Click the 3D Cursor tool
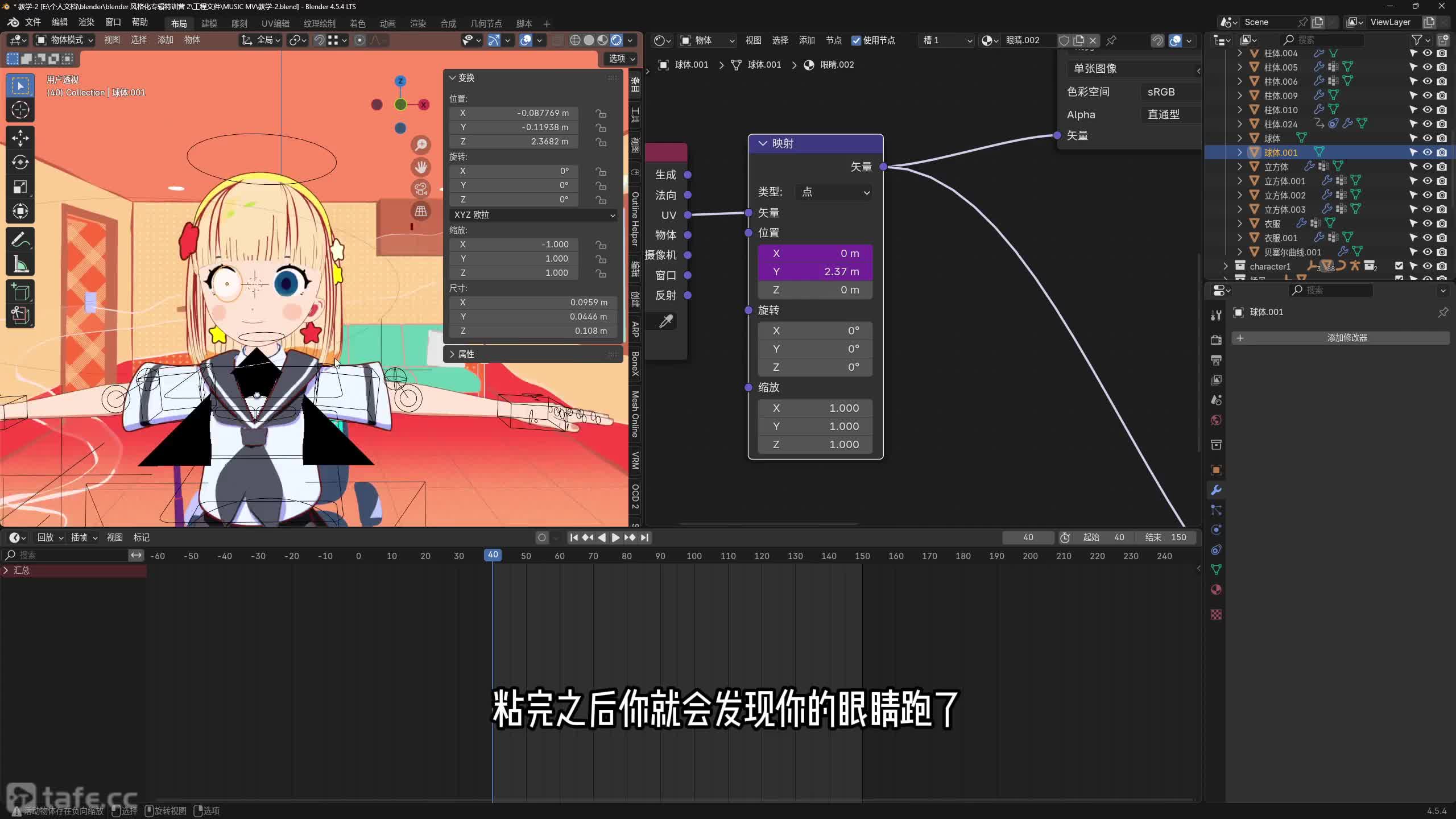This screenshot has width=1456, height=819. 20,110
